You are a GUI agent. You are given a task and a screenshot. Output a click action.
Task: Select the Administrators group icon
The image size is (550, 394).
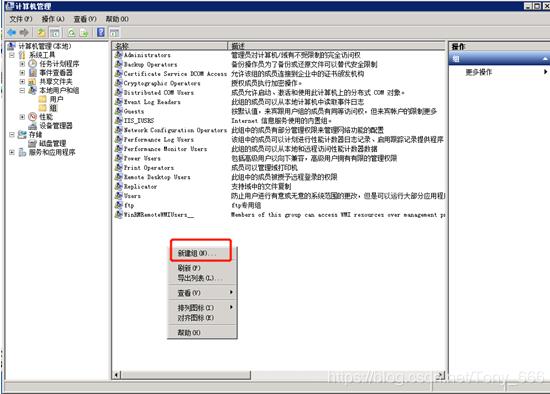[x=119, y=55]
